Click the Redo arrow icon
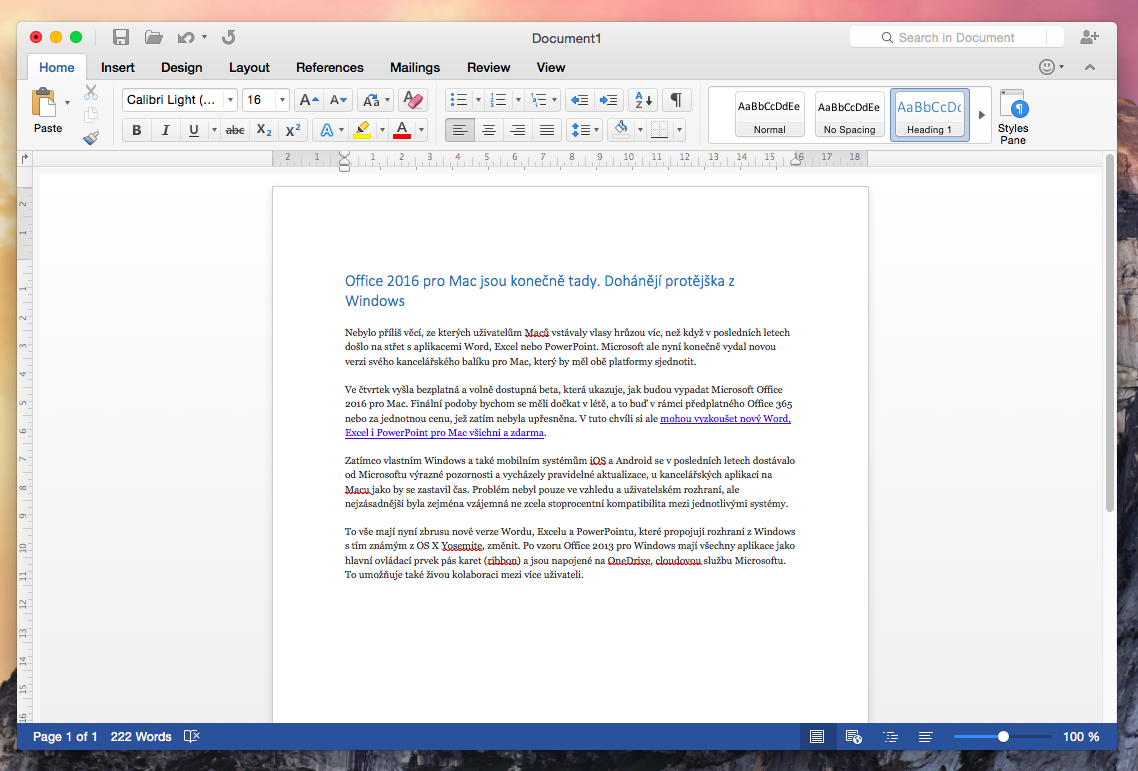 click(229, 38)
